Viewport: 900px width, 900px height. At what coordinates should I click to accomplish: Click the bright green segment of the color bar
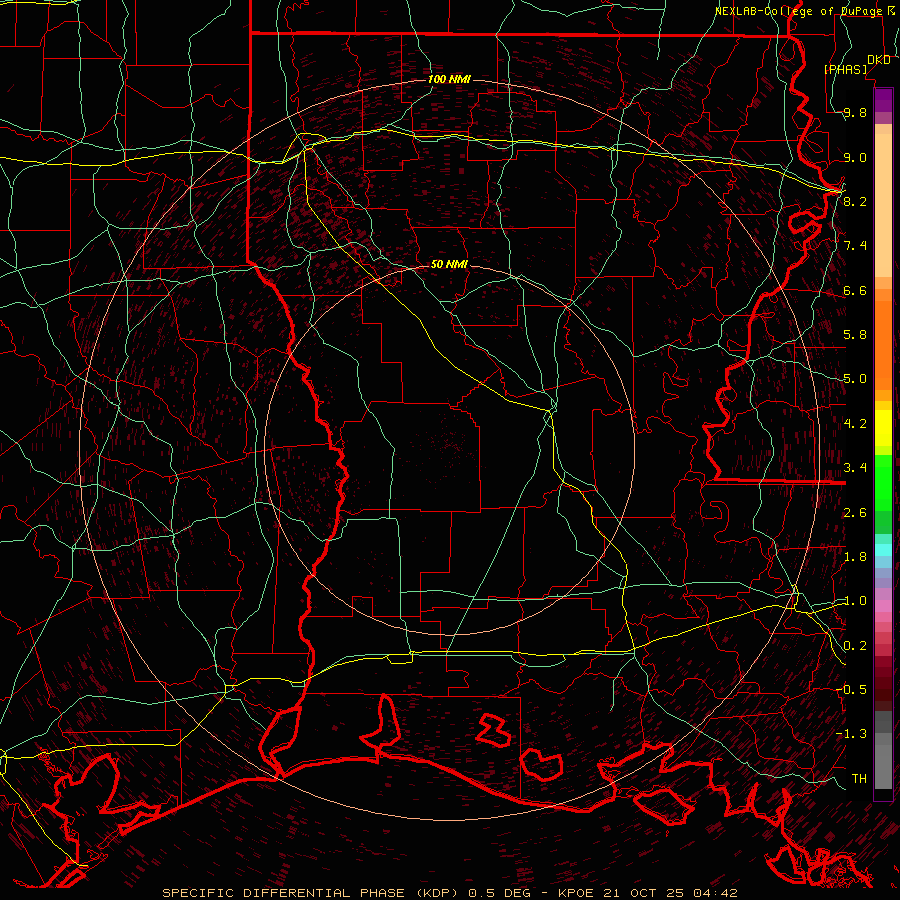pos(883,483)
